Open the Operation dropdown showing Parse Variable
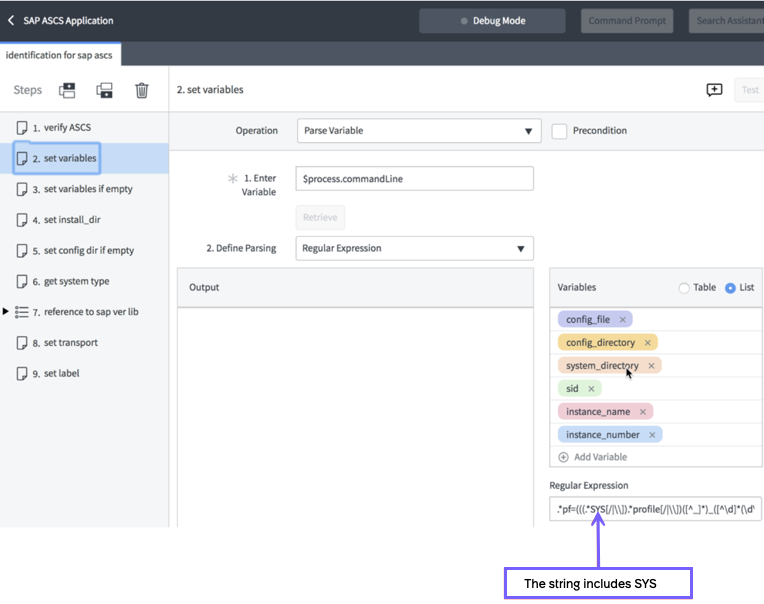This screenshot has width=764, height=604. click(419, 131)
